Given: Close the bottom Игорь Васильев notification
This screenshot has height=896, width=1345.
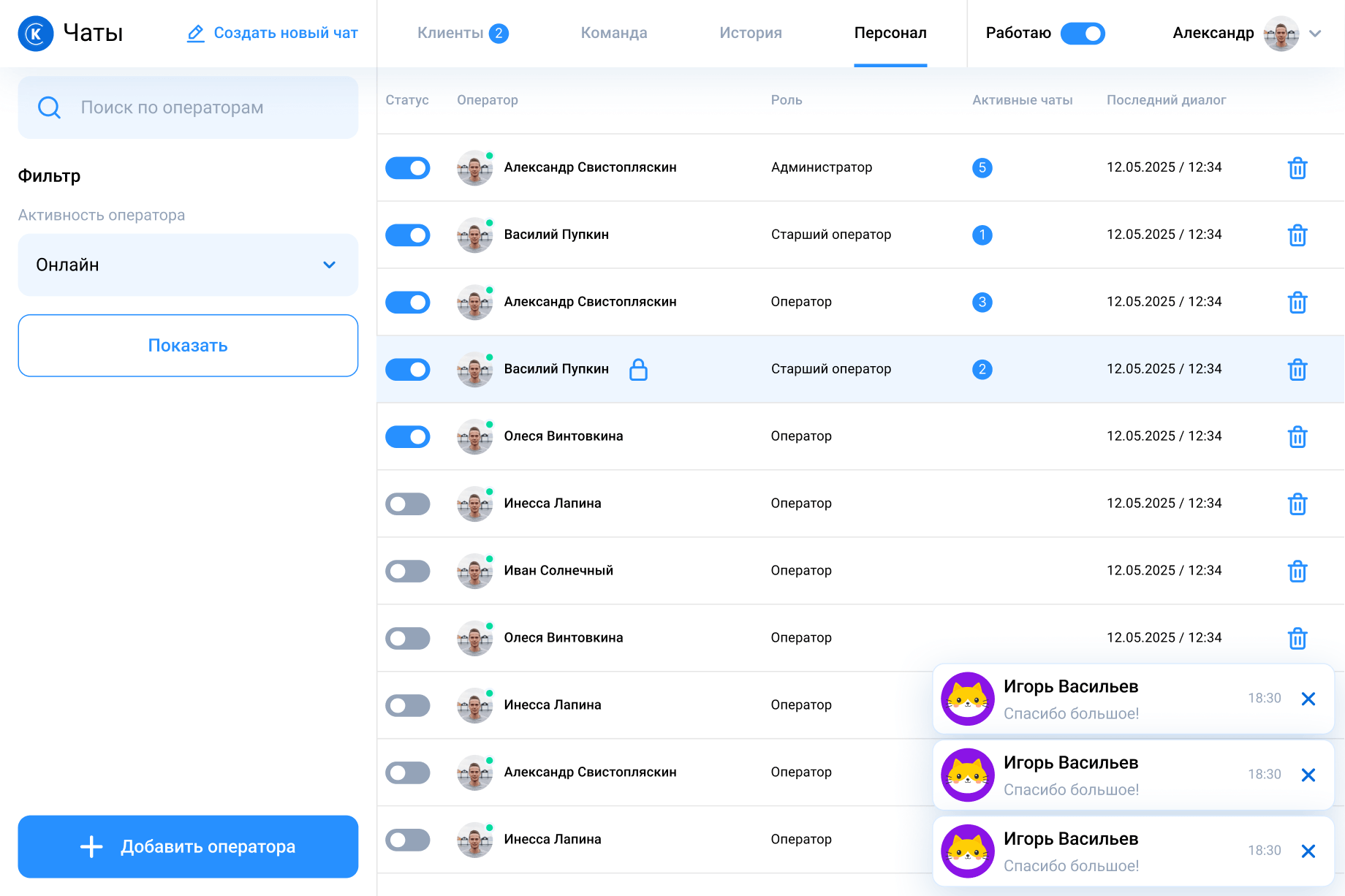Looking at the screenshot, I should pyautogui.click(x=1308, y=851).
